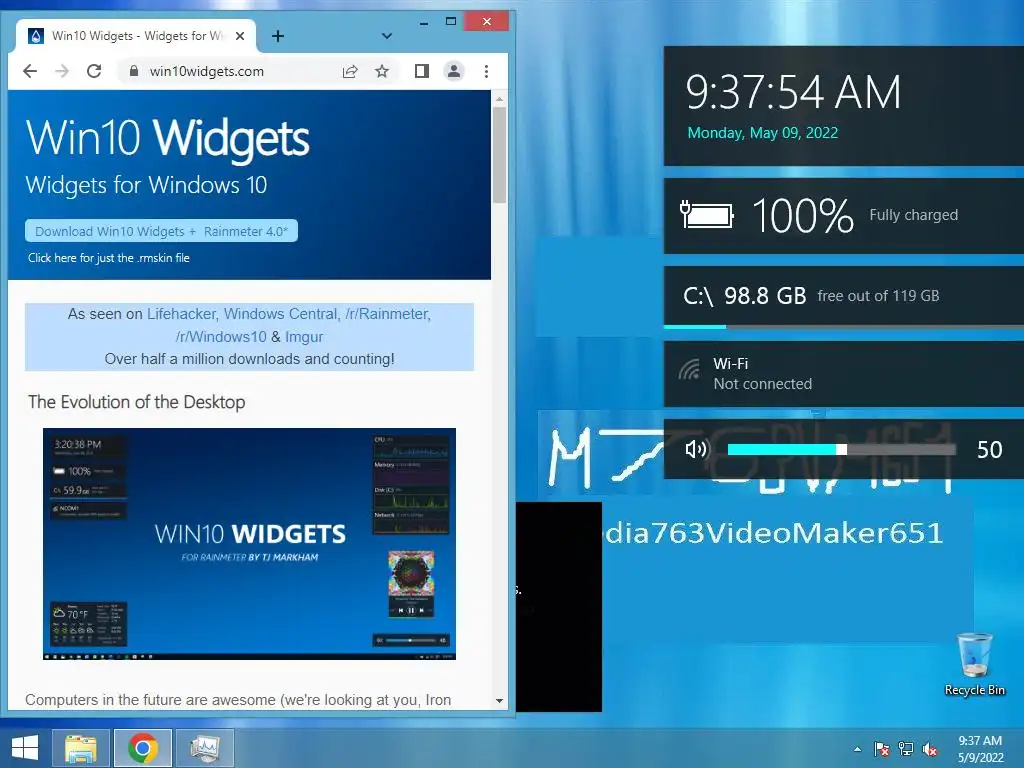Viewport: 1024px width, 768px height.
Task: Click the scrollbar up arrow
Action: 500,99
